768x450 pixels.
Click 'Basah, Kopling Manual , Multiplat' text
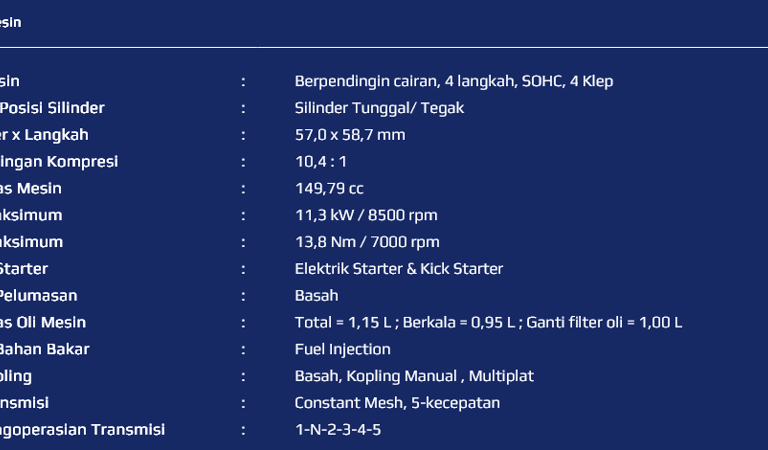click(x=414, y=376)
